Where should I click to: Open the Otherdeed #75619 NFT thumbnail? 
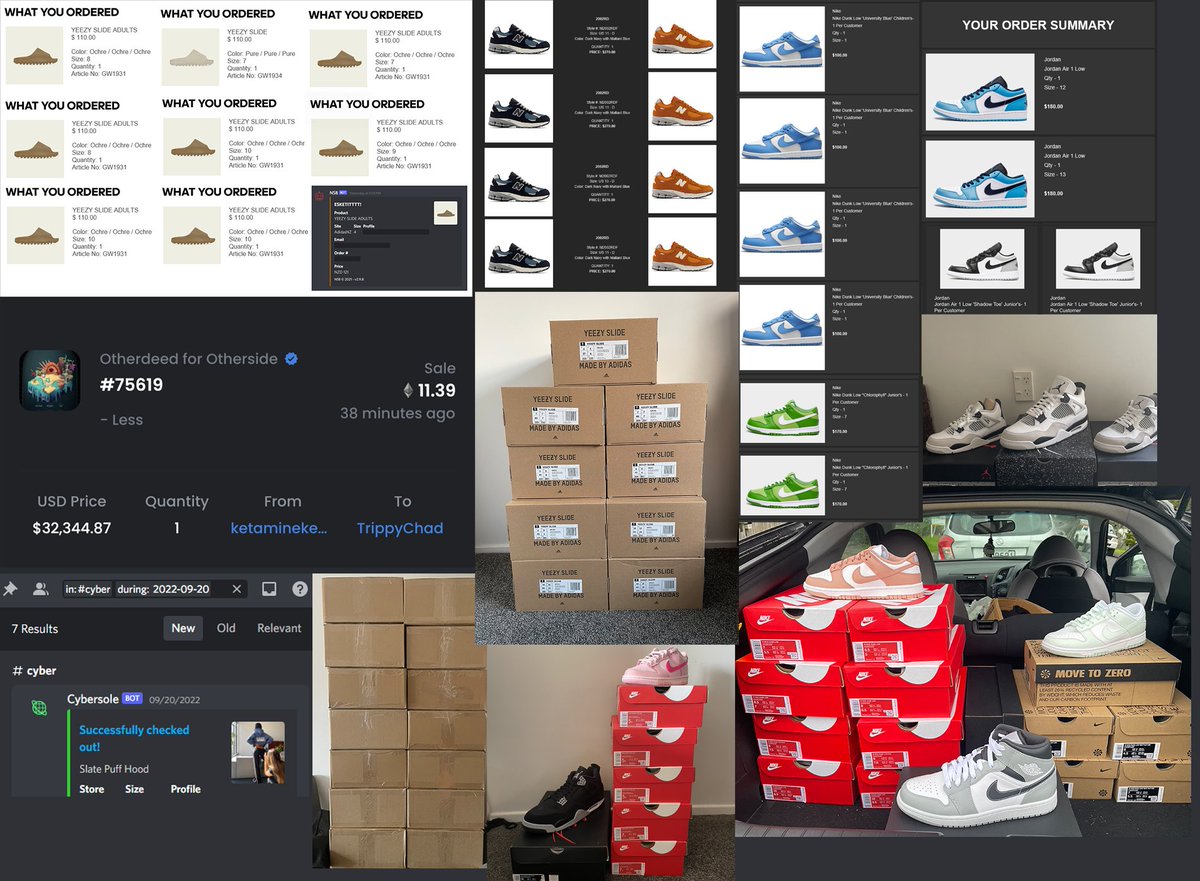[50, 379]
